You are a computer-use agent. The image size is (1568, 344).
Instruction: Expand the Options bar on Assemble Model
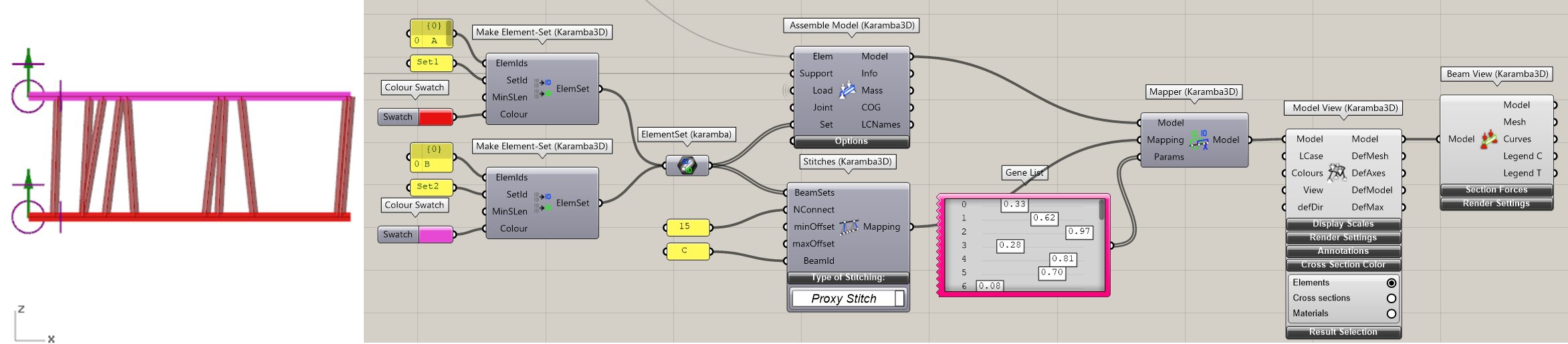point(851,142)
